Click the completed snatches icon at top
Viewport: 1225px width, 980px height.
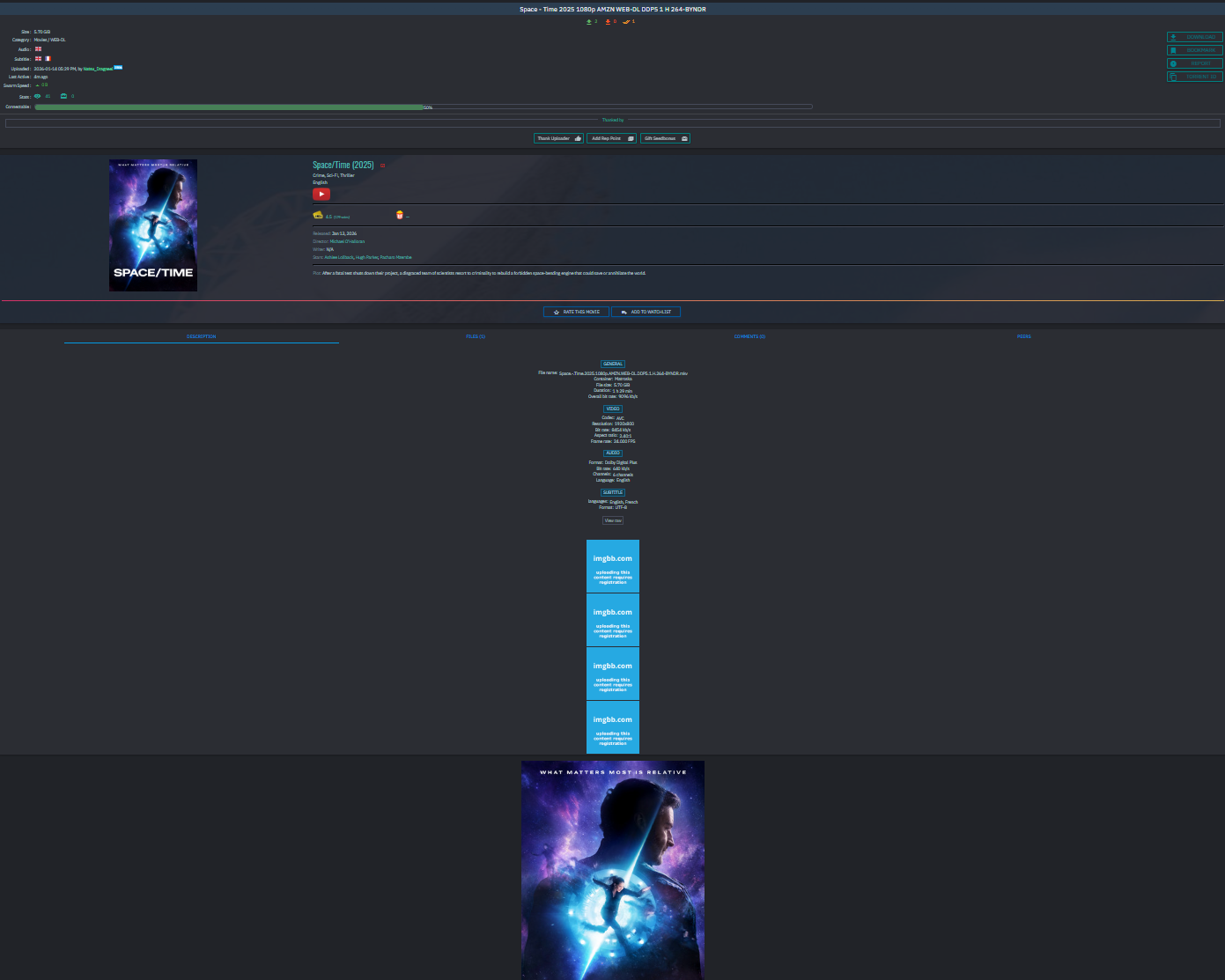[x=626, y=21]
